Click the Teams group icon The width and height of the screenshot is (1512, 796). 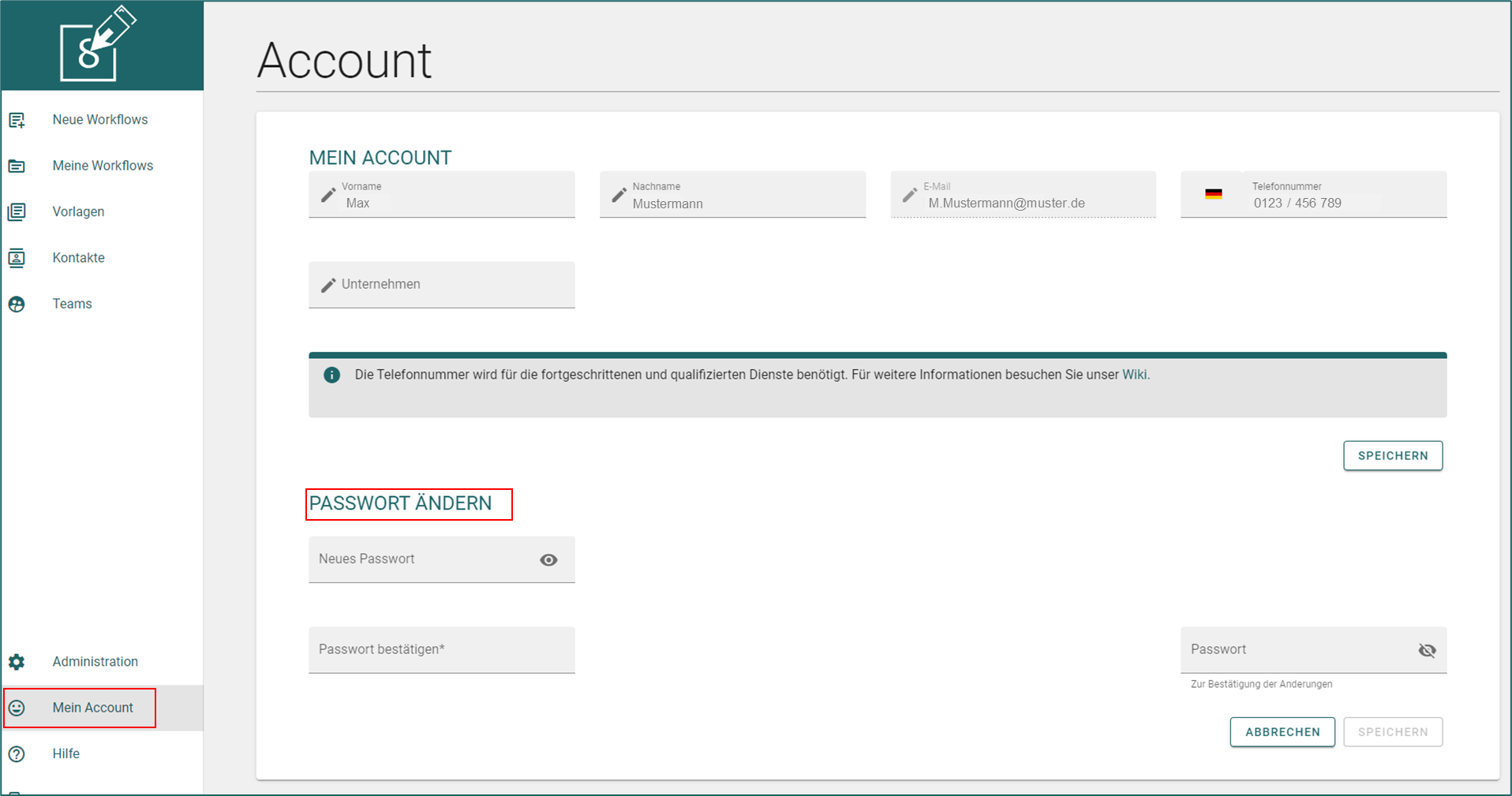[17, 304]
